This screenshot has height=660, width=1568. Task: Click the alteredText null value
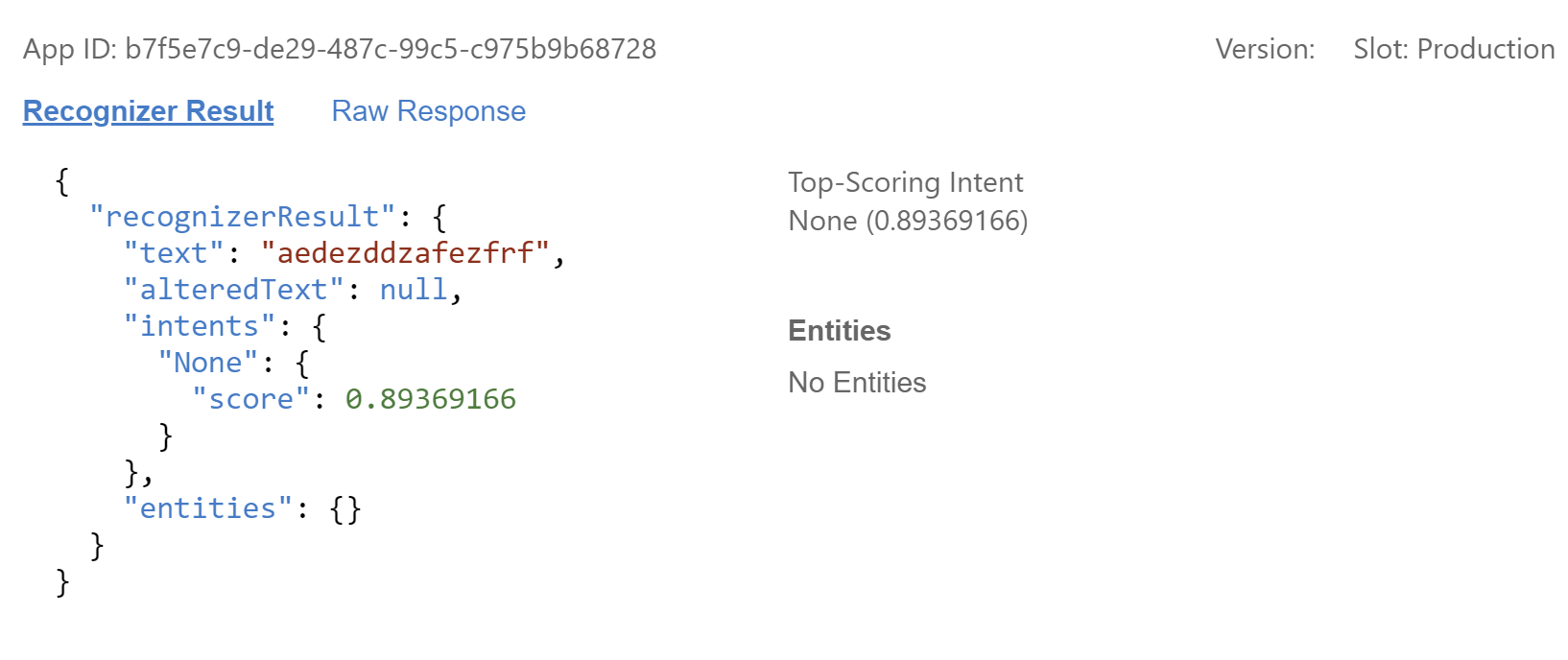[415, 289]
